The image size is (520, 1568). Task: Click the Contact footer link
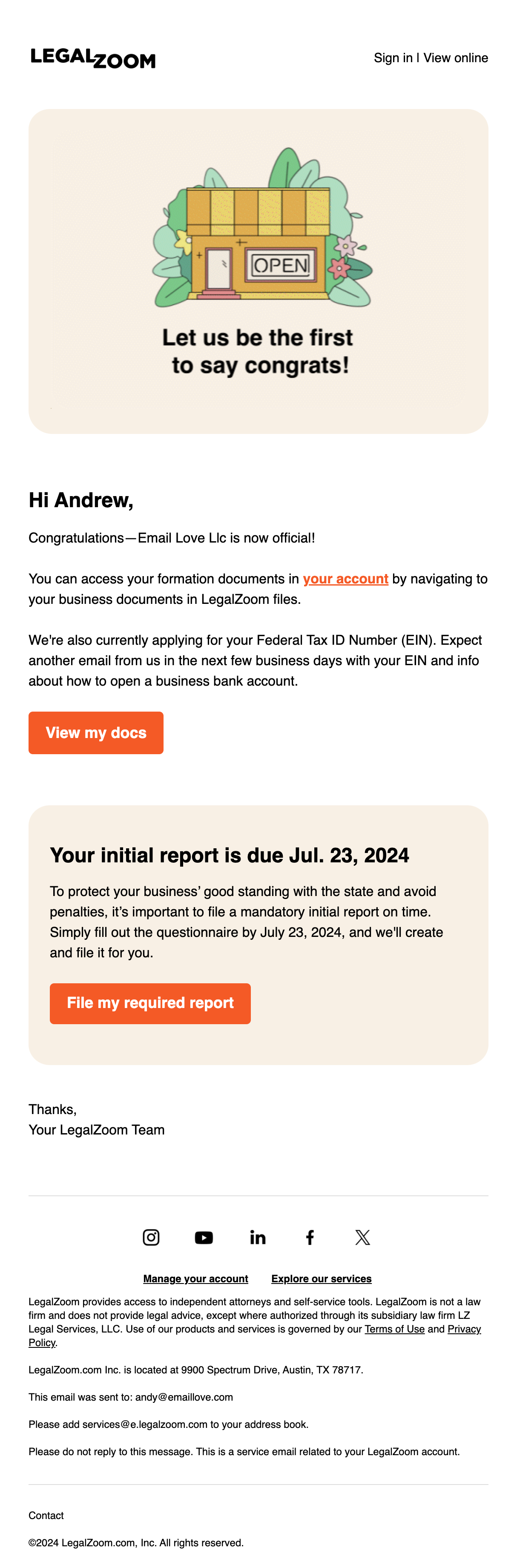coord(46,1515)
